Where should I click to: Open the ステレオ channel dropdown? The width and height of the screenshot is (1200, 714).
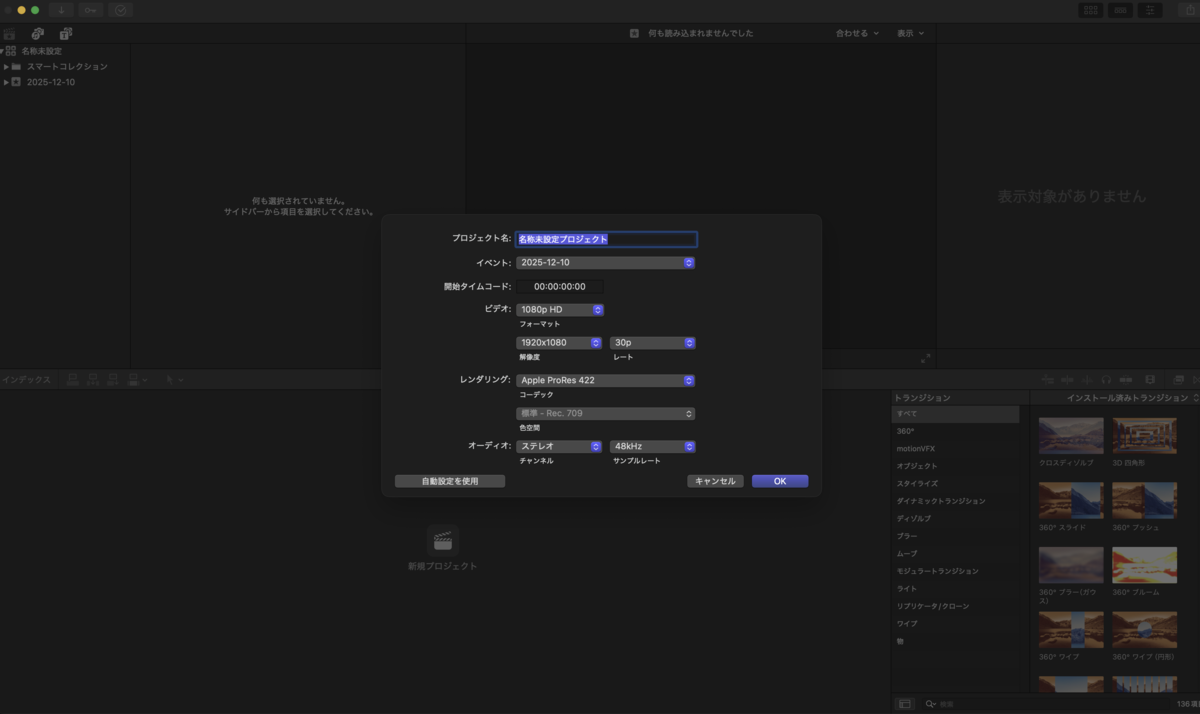pos(559,447)
